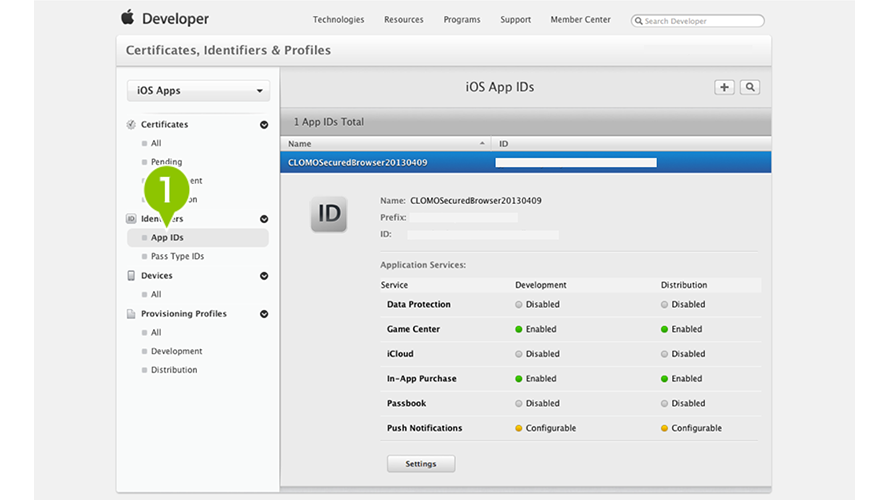This screenshot has width=889, height=500.
Task: Select Pass Type IDs in sidebar
Action: (177, 256)
